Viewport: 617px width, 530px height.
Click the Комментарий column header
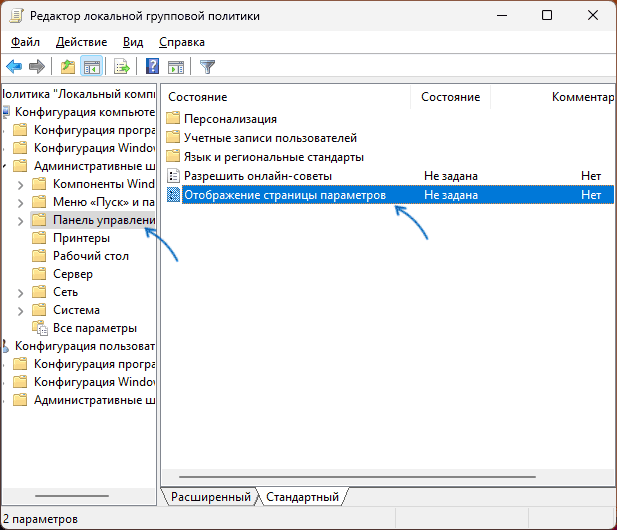(582, 97)
